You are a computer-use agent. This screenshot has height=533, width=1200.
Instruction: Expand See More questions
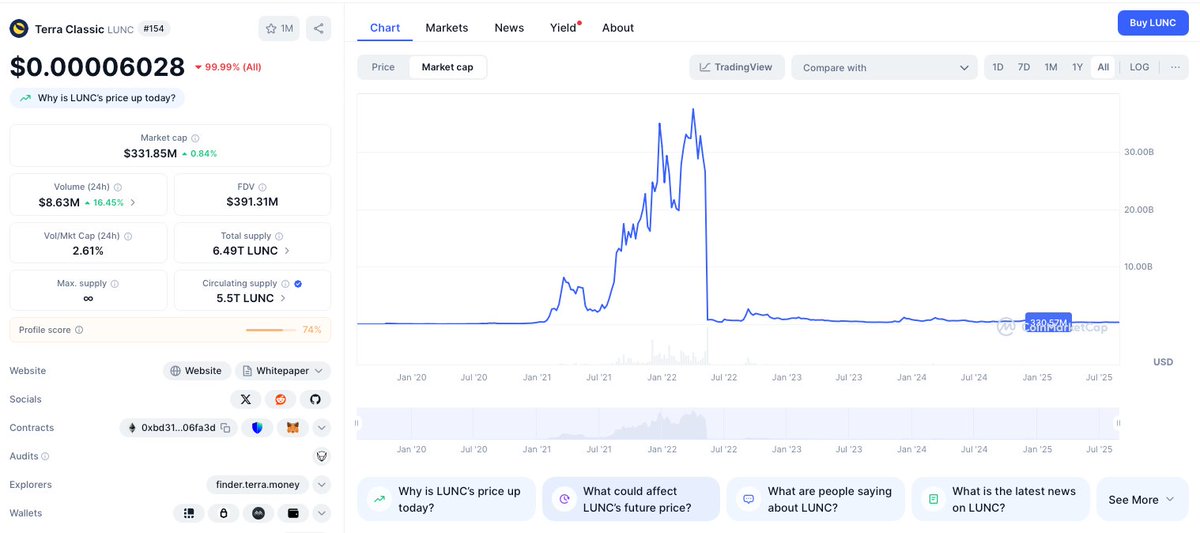pyautogui.click(x=1141, y=499)
